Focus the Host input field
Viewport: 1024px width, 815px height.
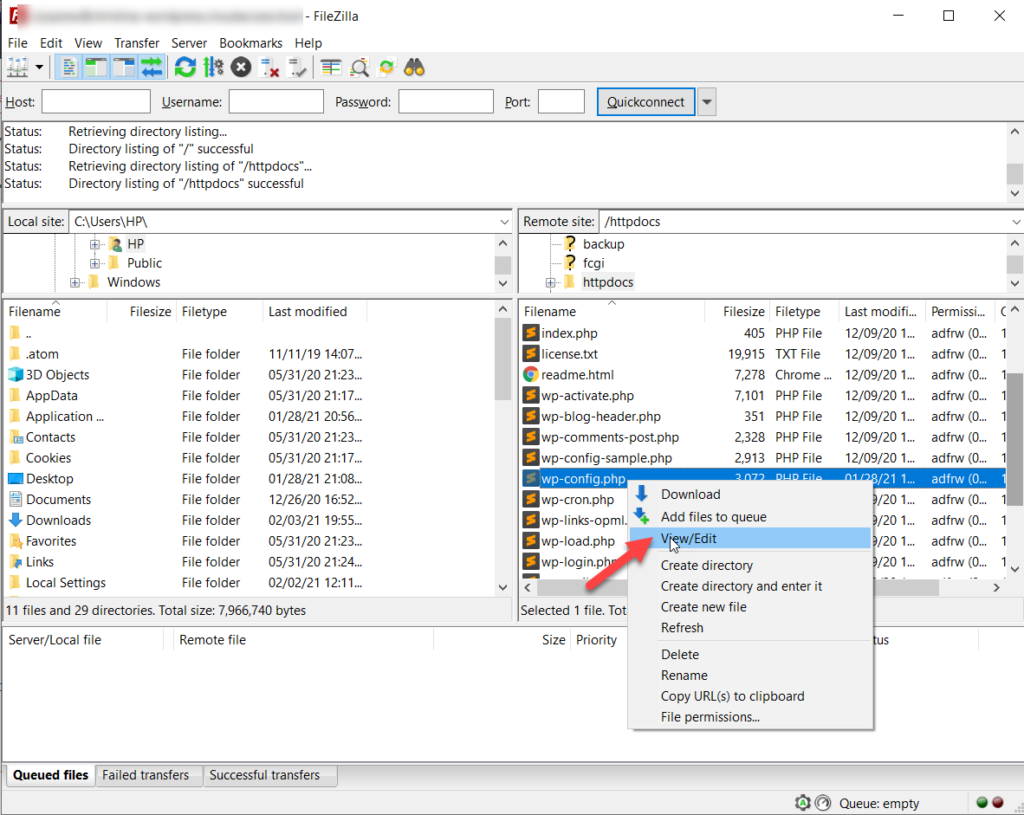coord(96,102)
